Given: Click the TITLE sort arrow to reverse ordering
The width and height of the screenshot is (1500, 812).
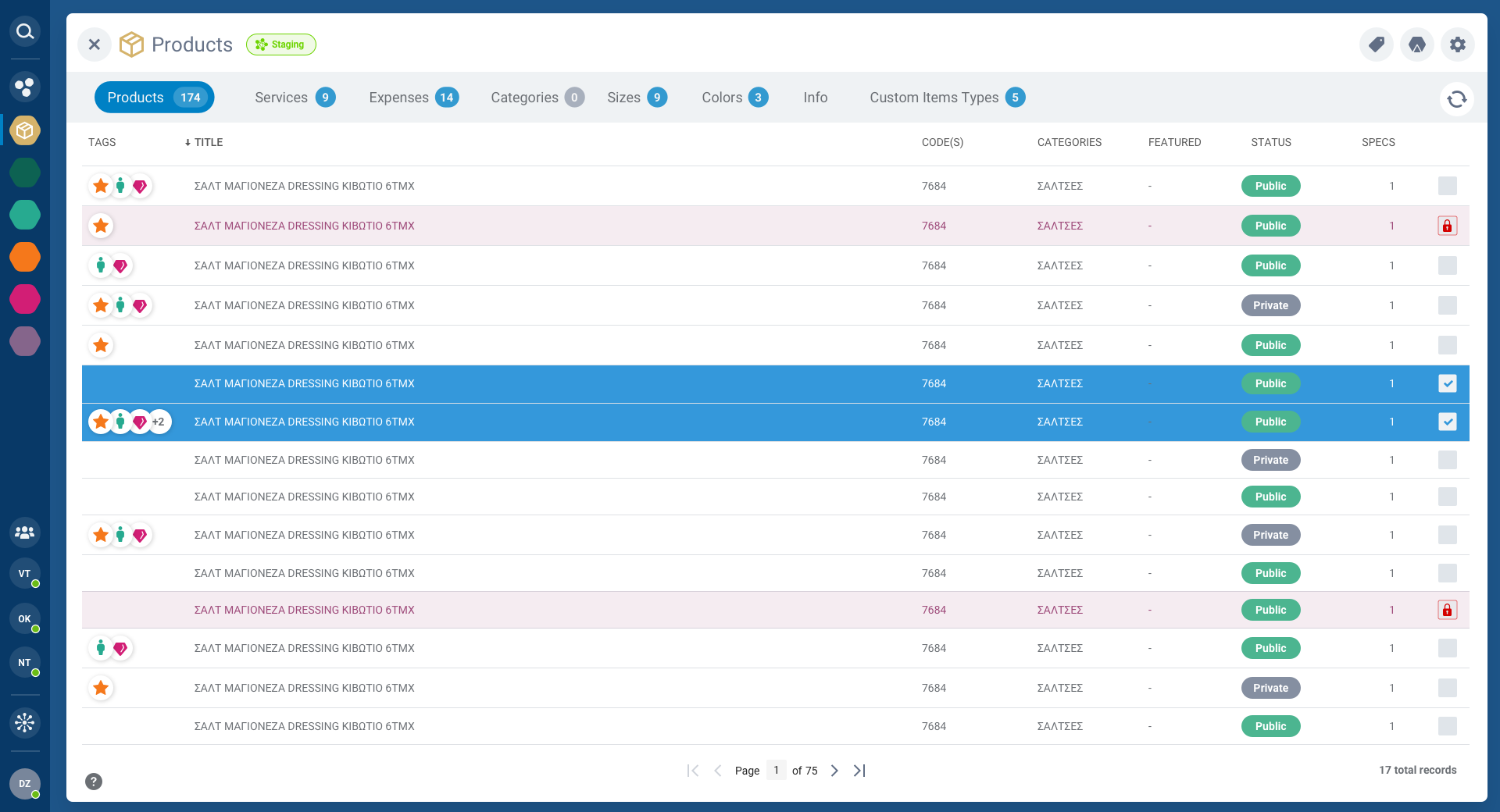Looking at the screenshot, I should 187,142.
